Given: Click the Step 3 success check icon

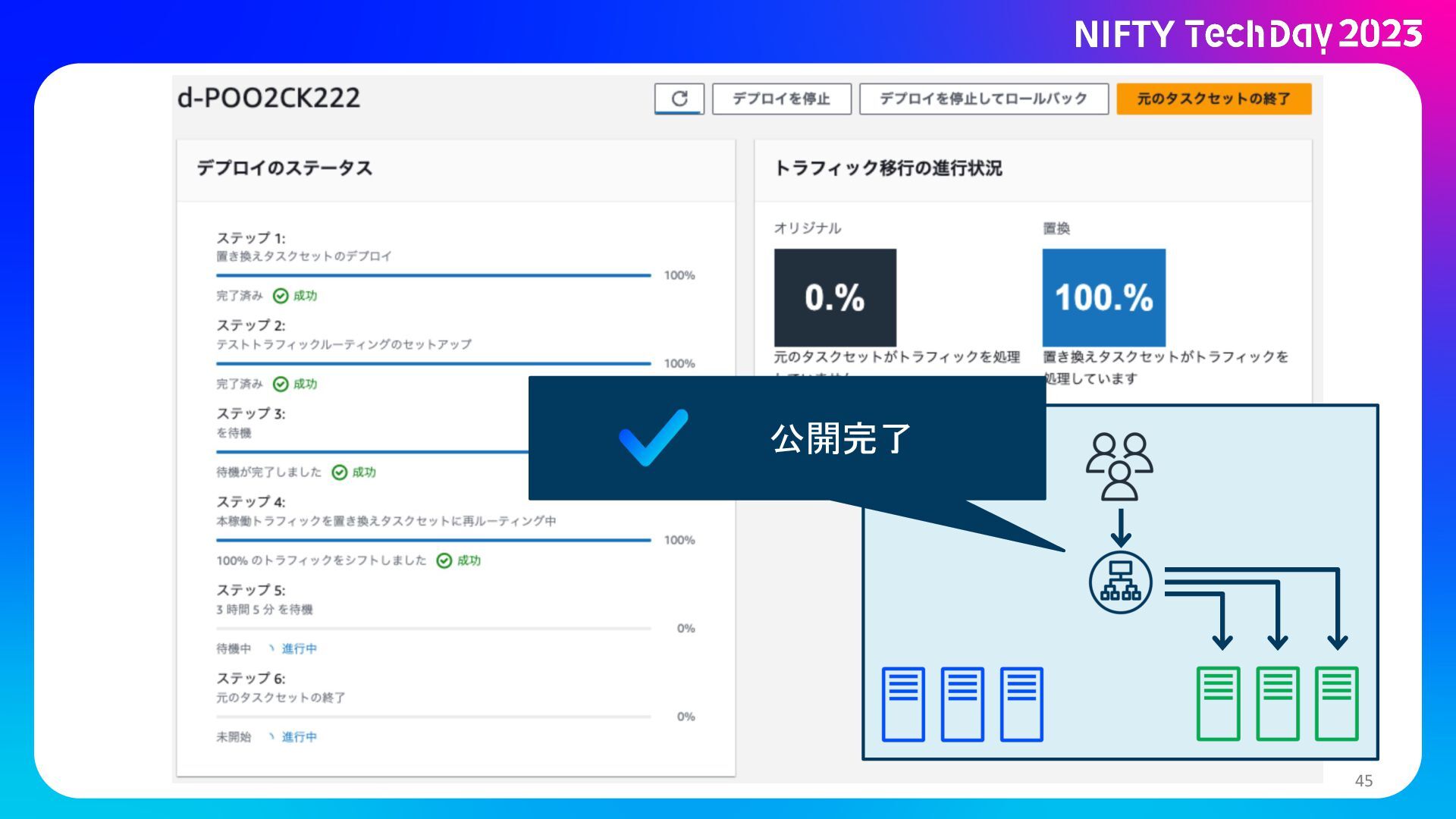Looking at the screenshot, I should click(x=340, y=472).
